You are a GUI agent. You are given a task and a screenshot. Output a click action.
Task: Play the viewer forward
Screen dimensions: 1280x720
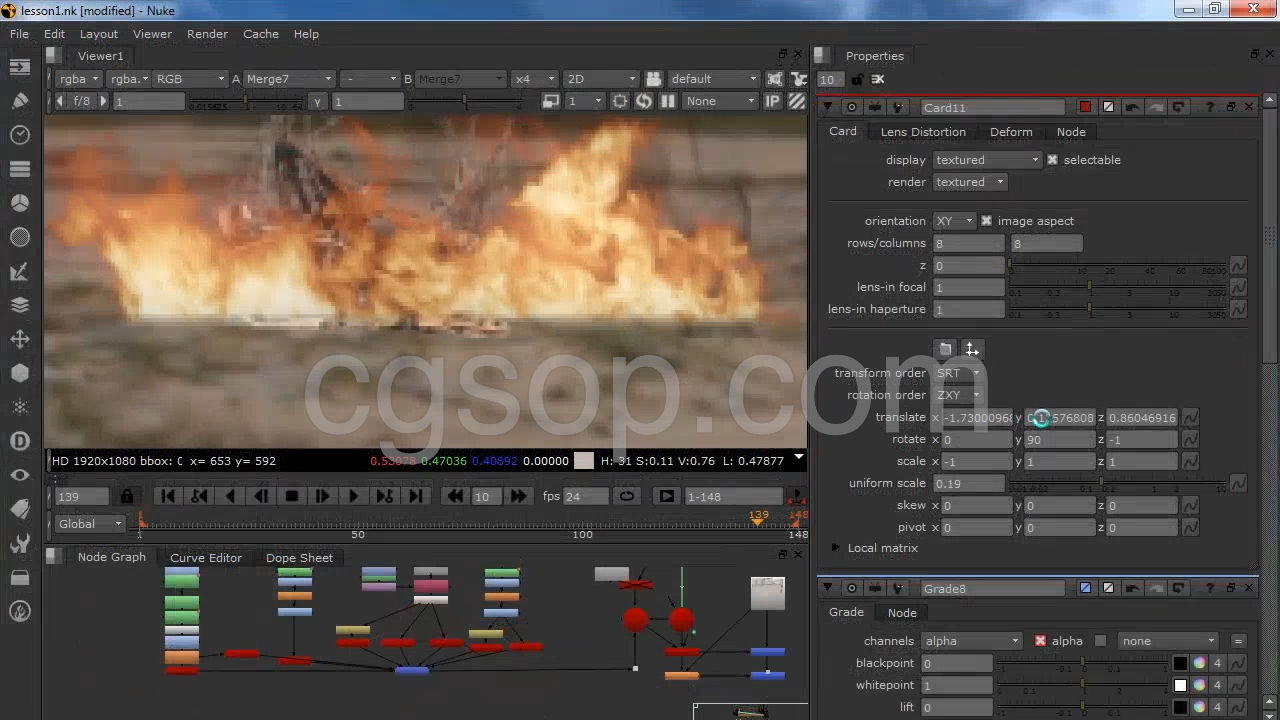click(x=353, y=496)
